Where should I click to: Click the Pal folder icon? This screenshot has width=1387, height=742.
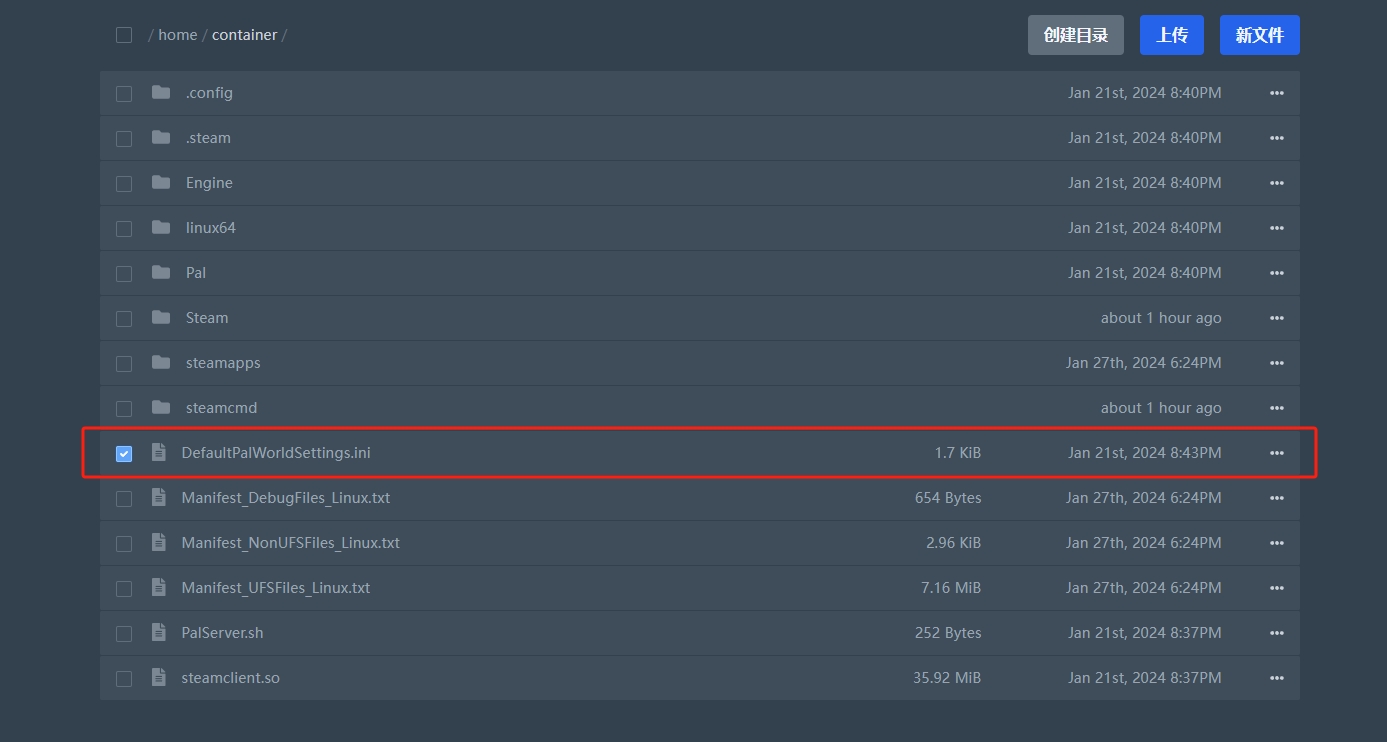pyautogui.click(x=161, y=272)
